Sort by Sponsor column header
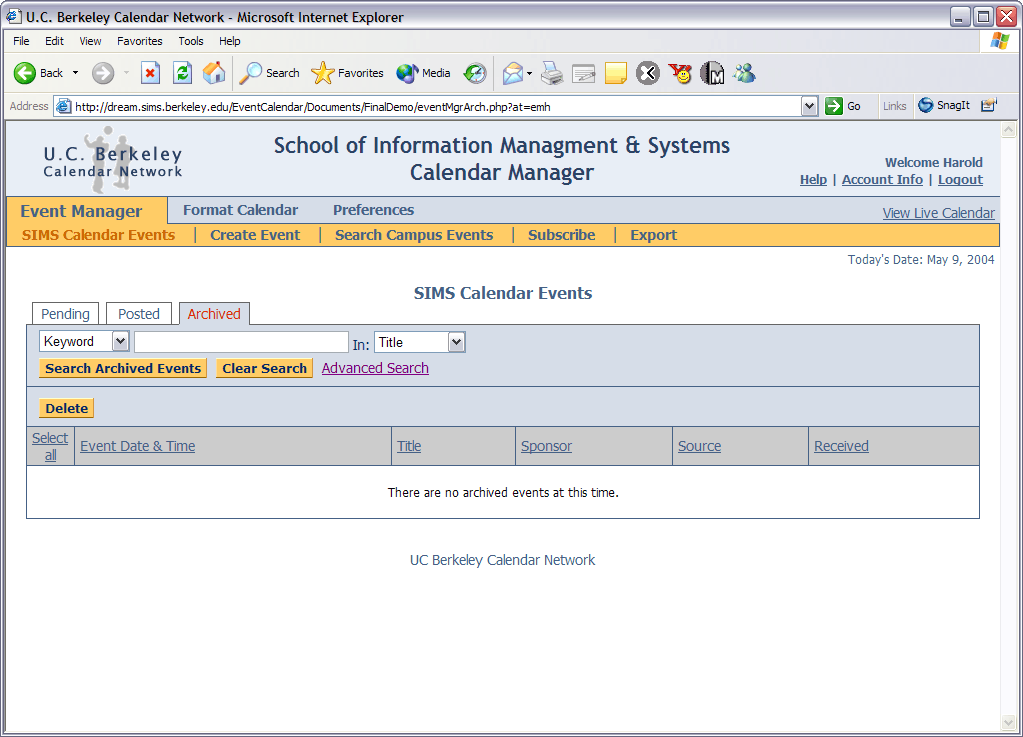Image resolution: width=1023 pixels, height=737 pixels. tap(546, 446)
